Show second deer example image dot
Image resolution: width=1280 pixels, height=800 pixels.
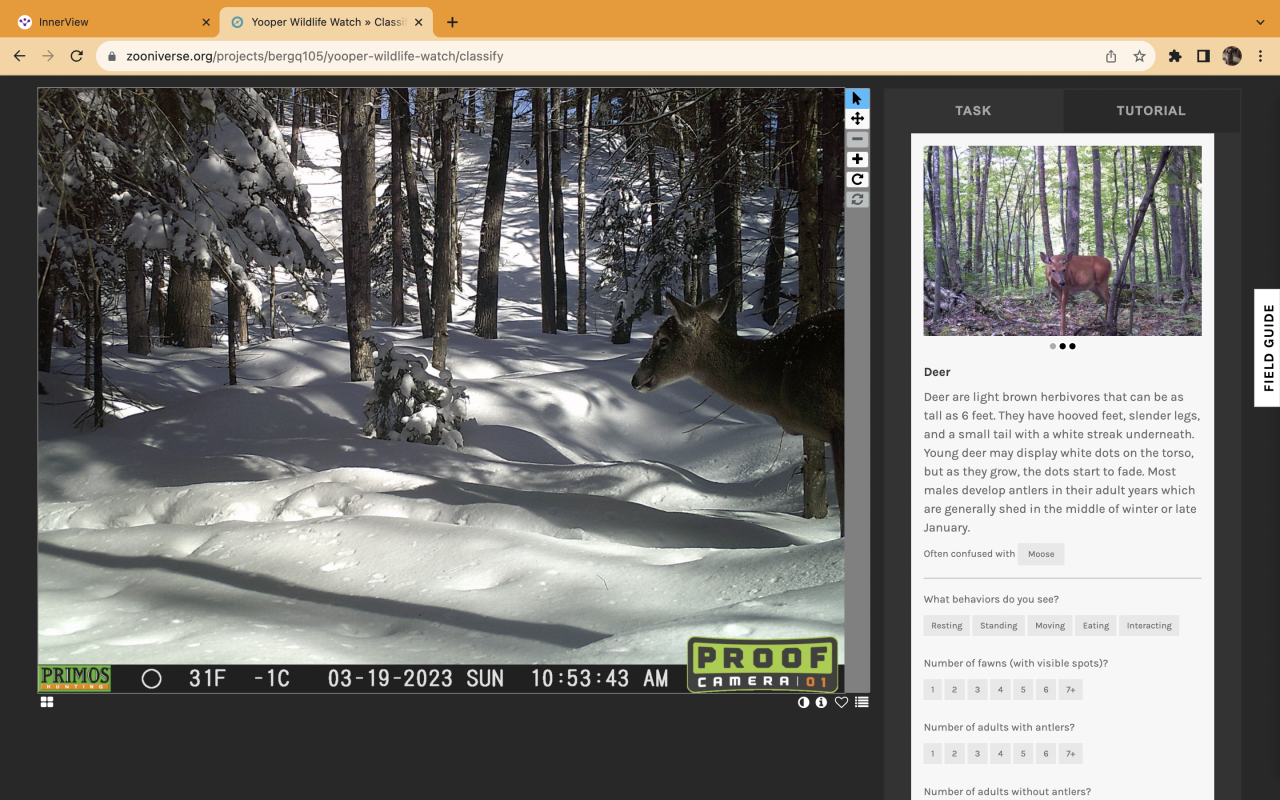1063,346
